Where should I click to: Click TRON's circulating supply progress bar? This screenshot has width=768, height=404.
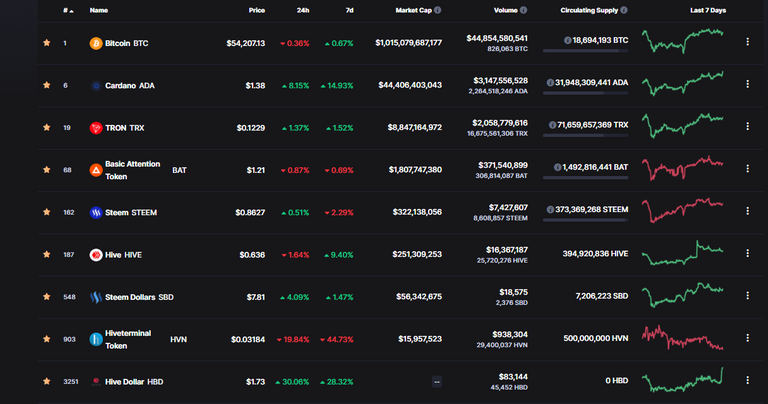pyautogui.click(x=585, y=135)
